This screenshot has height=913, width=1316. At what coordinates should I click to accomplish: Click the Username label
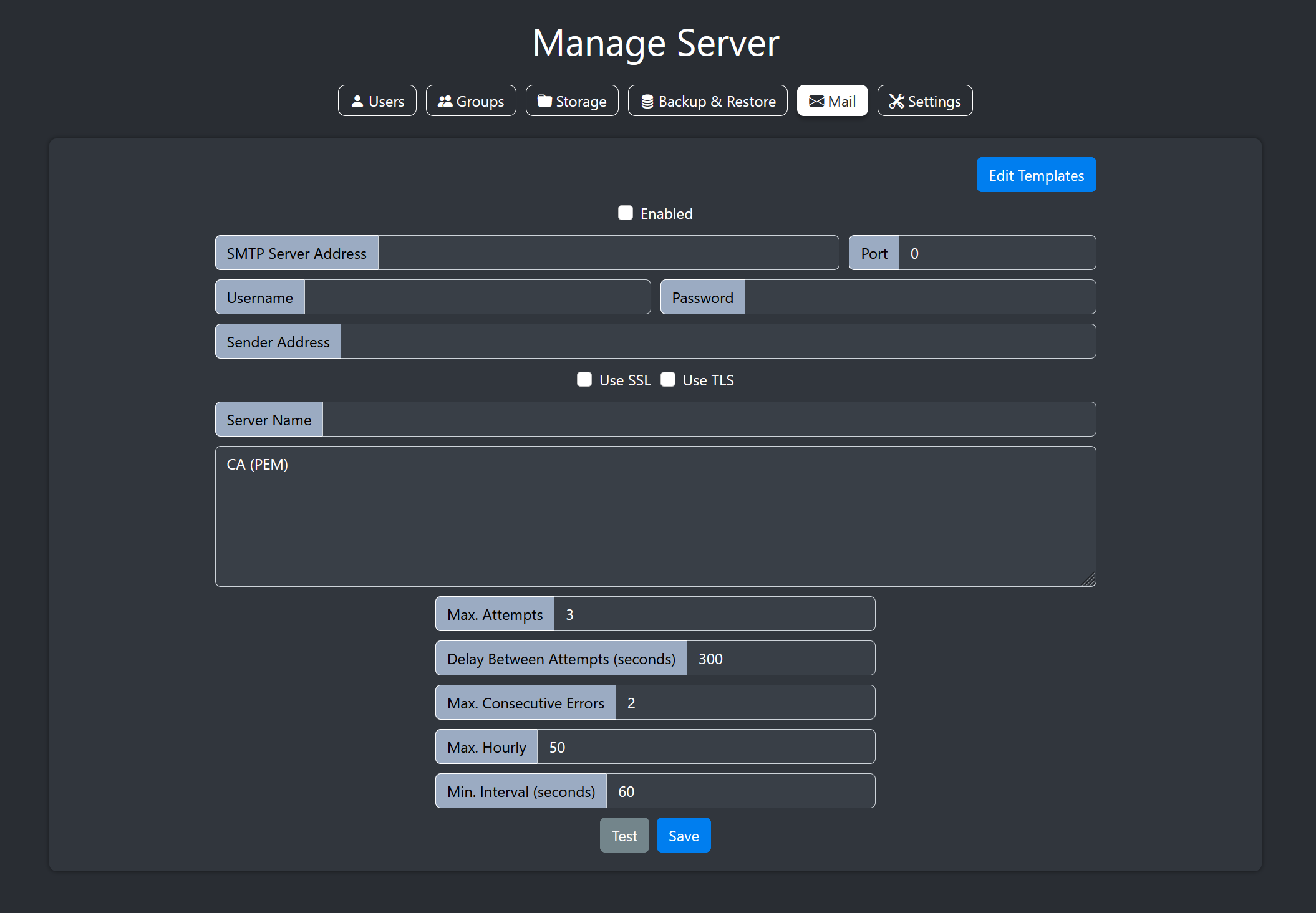click(x=260, y=297)
